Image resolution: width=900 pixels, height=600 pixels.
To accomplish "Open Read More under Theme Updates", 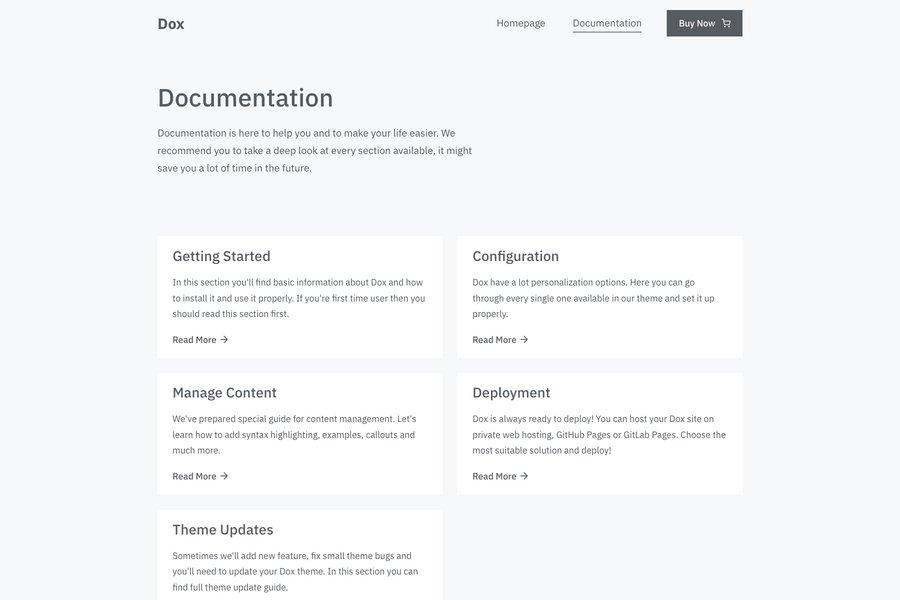I will (x=195, y=596).
